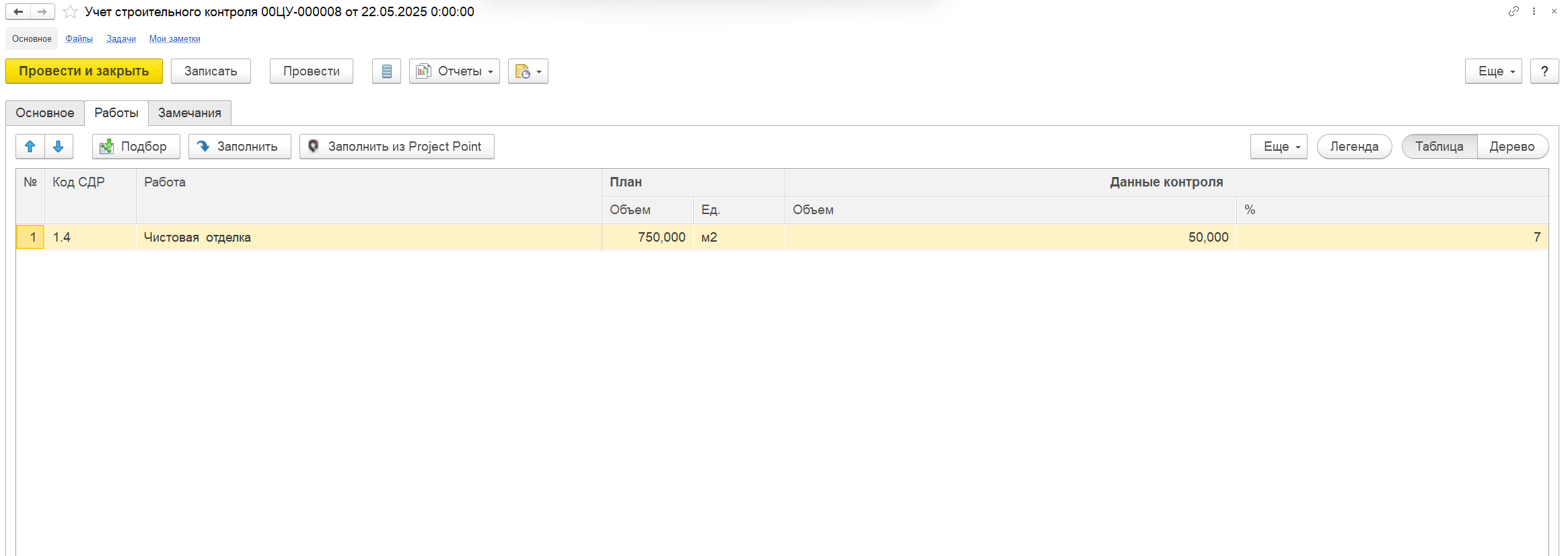Open the Файлы link
This screenshot has width=1568, height=556.
click(x=79, y=38)
